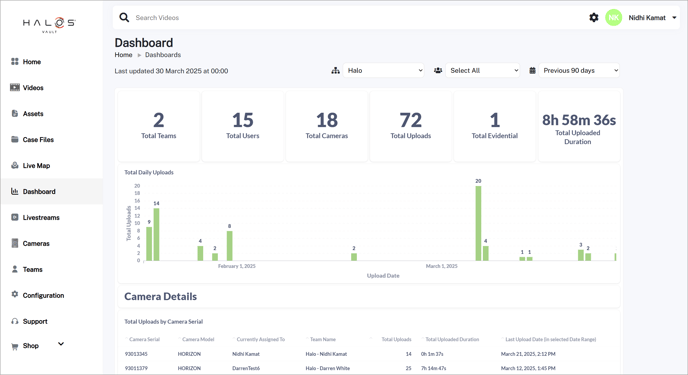Click the NK user avatar
The image size is (688, 375).
613,18
